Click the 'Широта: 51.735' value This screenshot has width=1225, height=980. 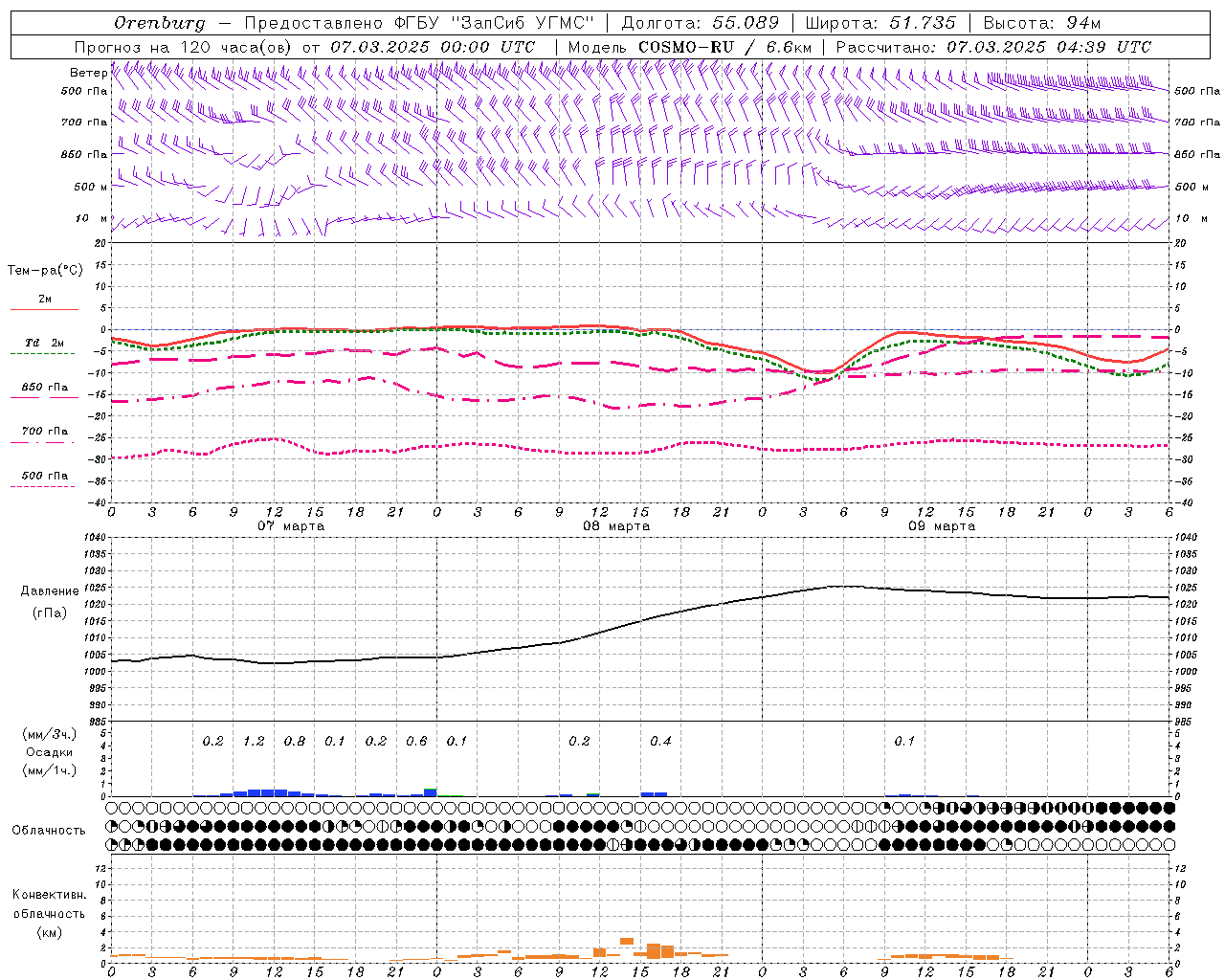pyautogui.click(x=880, y=23)
